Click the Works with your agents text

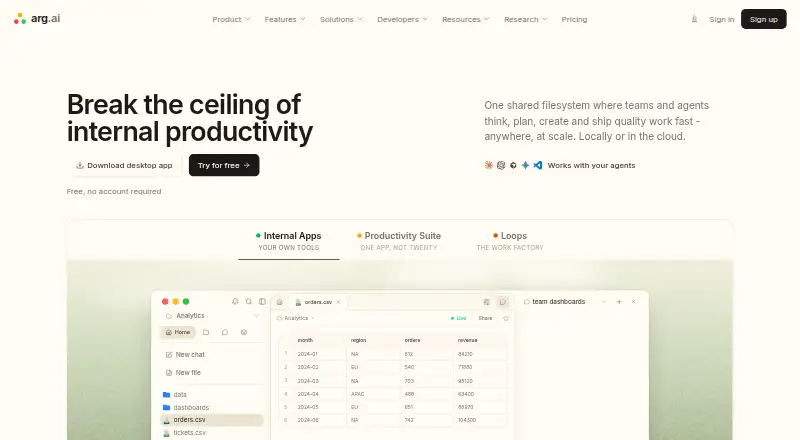pos(591,165)
